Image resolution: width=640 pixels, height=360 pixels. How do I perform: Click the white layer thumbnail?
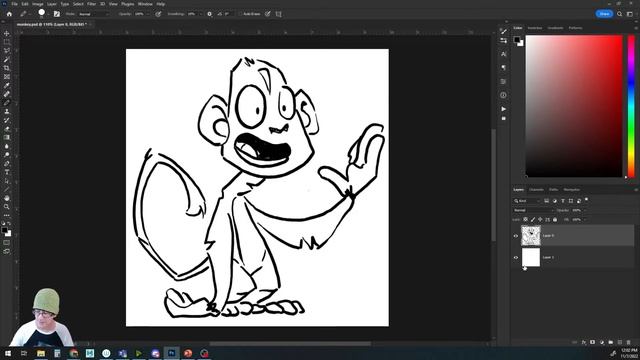[x=531, y=258]
